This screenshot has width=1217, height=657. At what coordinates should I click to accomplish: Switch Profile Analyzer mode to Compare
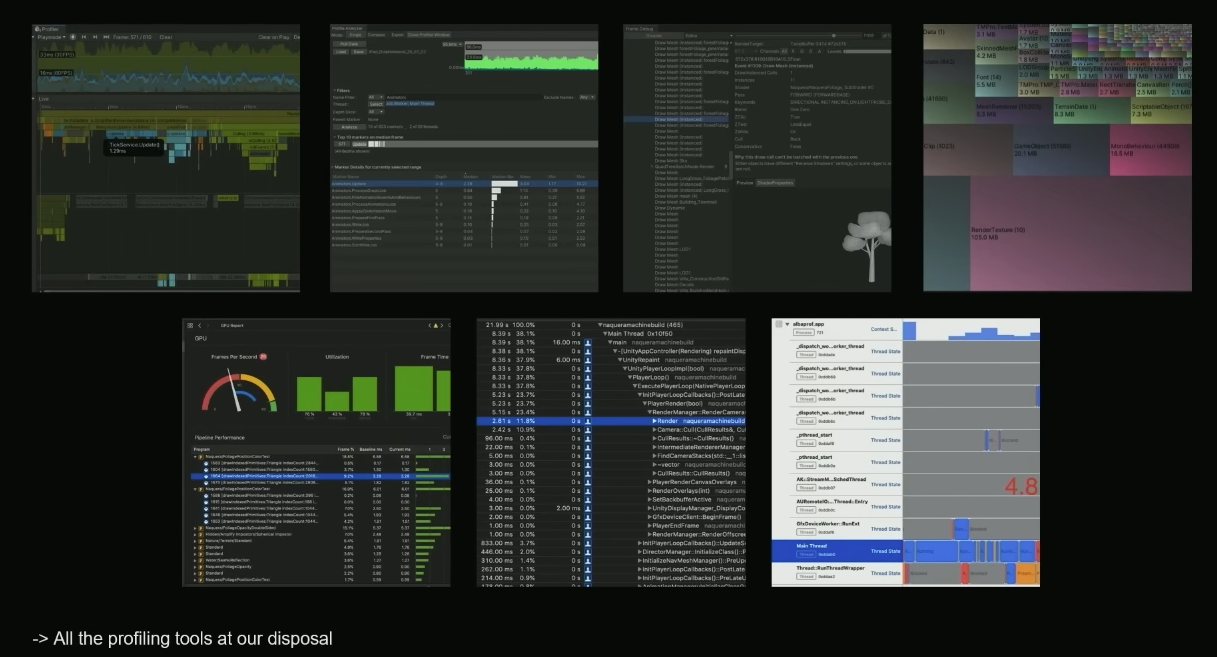click(x=376, y=34)
